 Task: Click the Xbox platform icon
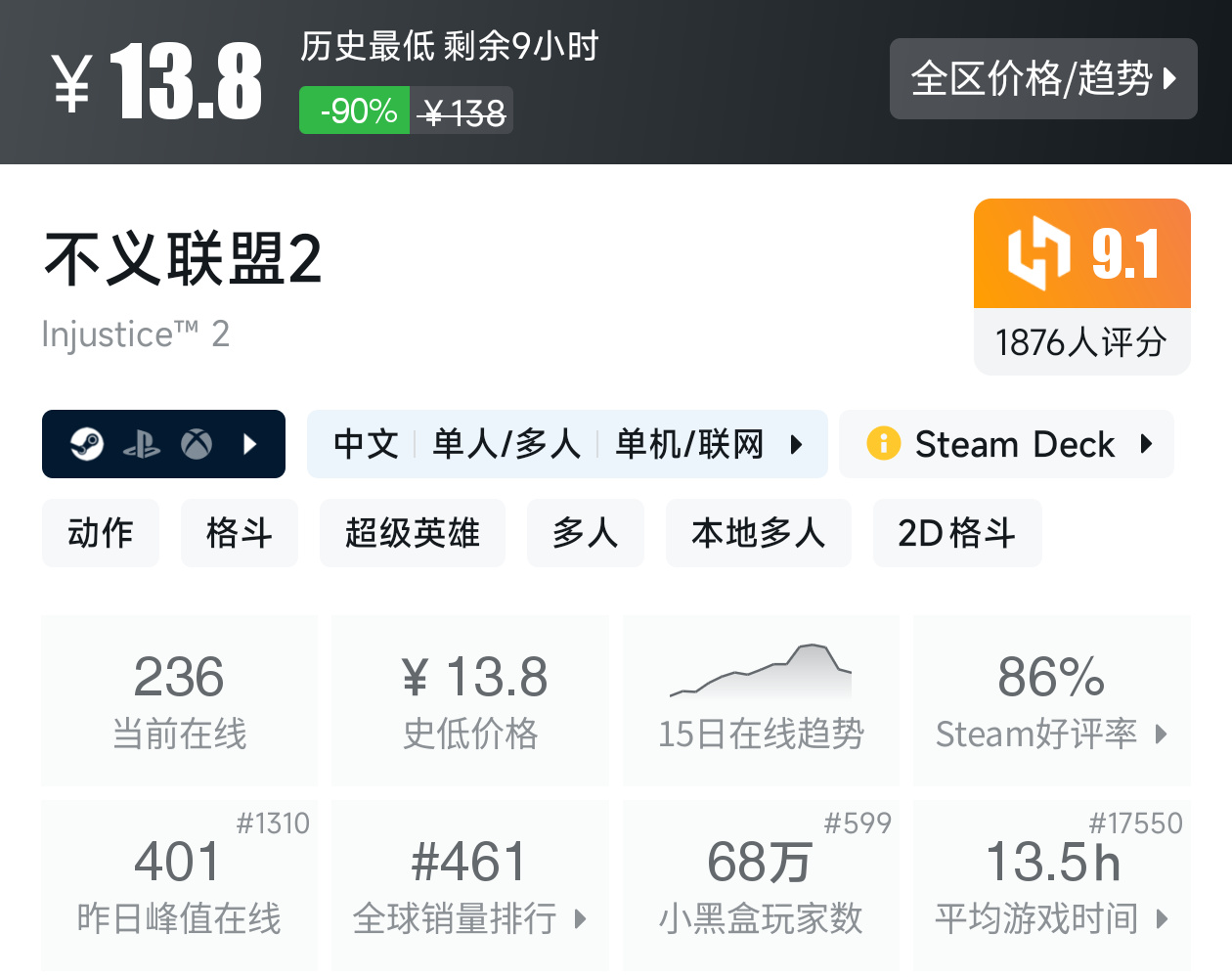tap(197, 444)
